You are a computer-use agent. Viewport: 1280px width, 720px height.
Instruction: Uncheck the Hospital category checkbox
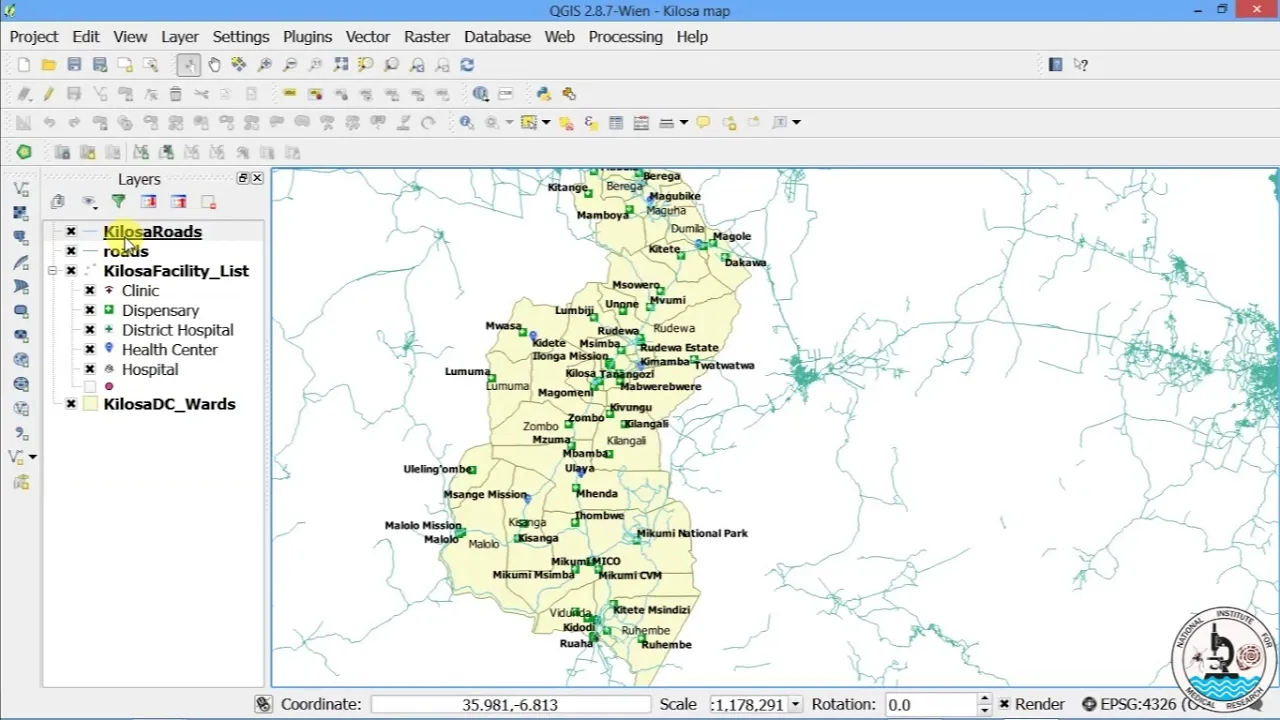coord(90,369)
